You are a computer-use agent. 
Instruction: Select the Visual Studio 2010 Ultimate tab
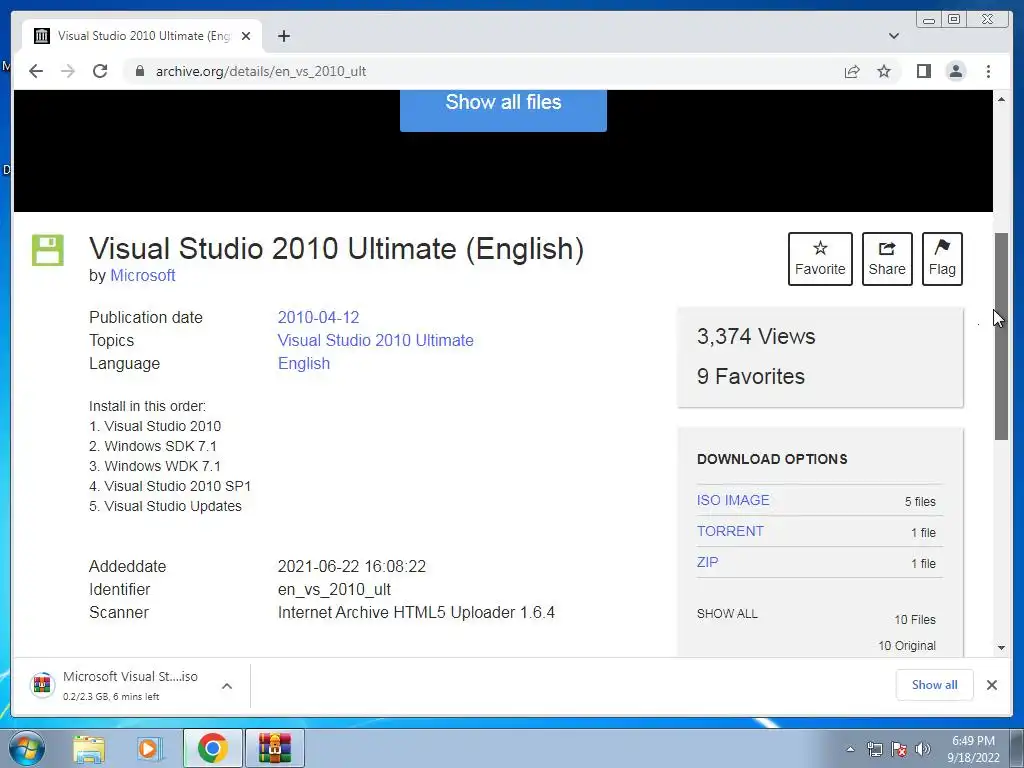[142, 36]
